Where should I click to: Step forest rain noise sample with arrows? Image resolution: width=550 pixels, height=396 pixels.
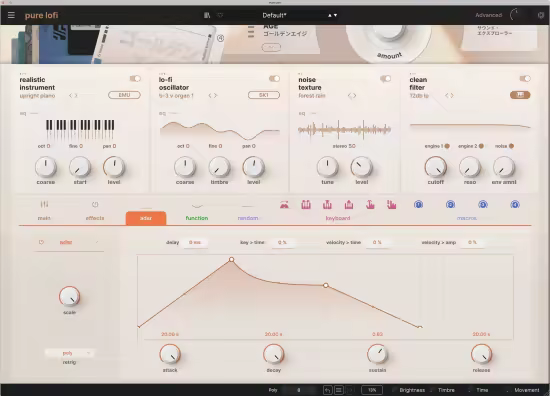352,95
